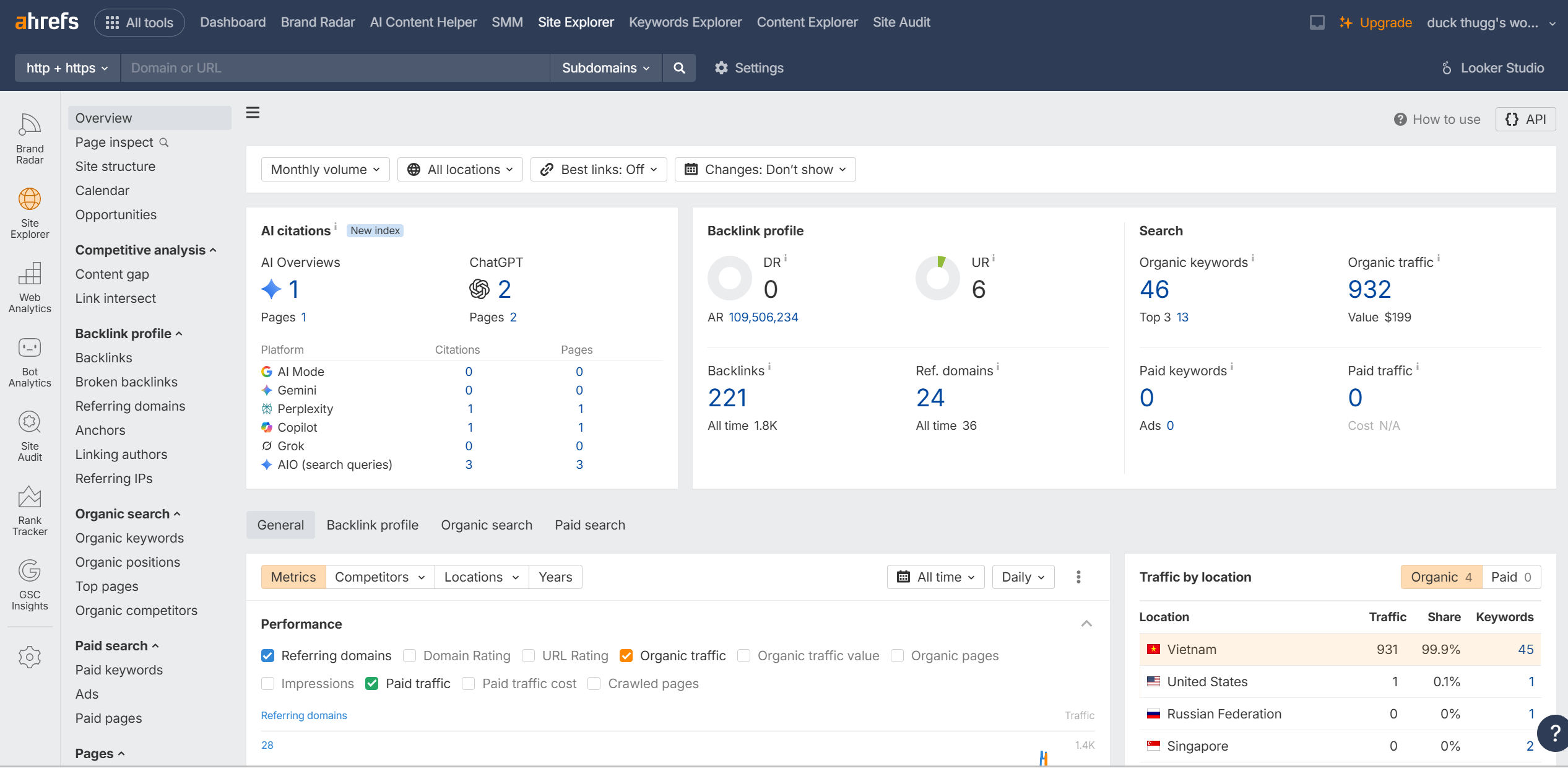
Task: Open Looker Studio integration
Action: pos(1492,68)
